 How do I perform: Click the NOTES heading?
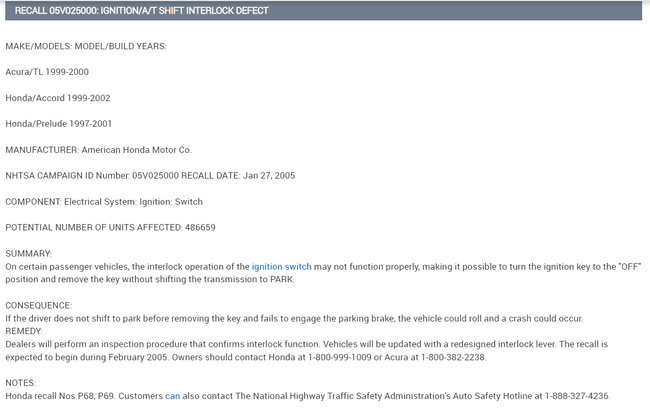(21, 383)
